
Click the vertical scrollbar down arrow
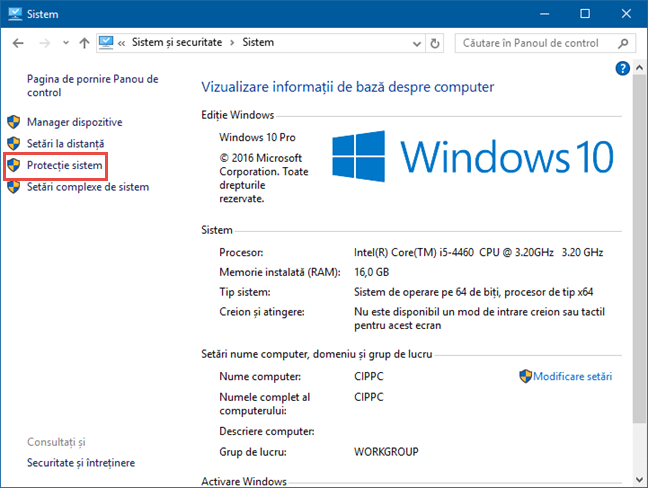640,479
